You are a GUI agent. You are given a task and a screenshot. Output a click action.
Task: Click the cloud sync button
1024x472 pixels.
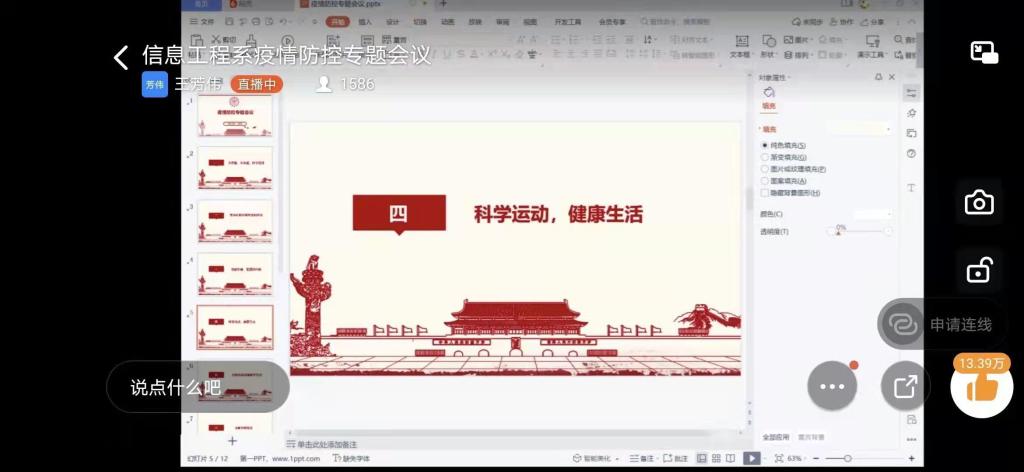(807, 22)
